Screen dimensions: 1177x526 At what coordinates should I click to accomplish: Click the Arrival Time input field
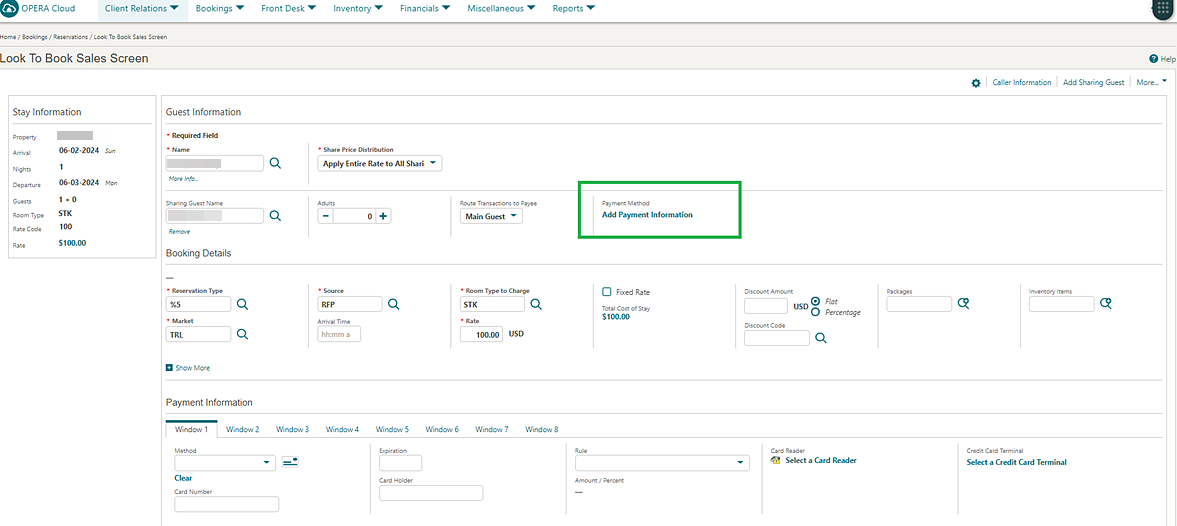339,334
